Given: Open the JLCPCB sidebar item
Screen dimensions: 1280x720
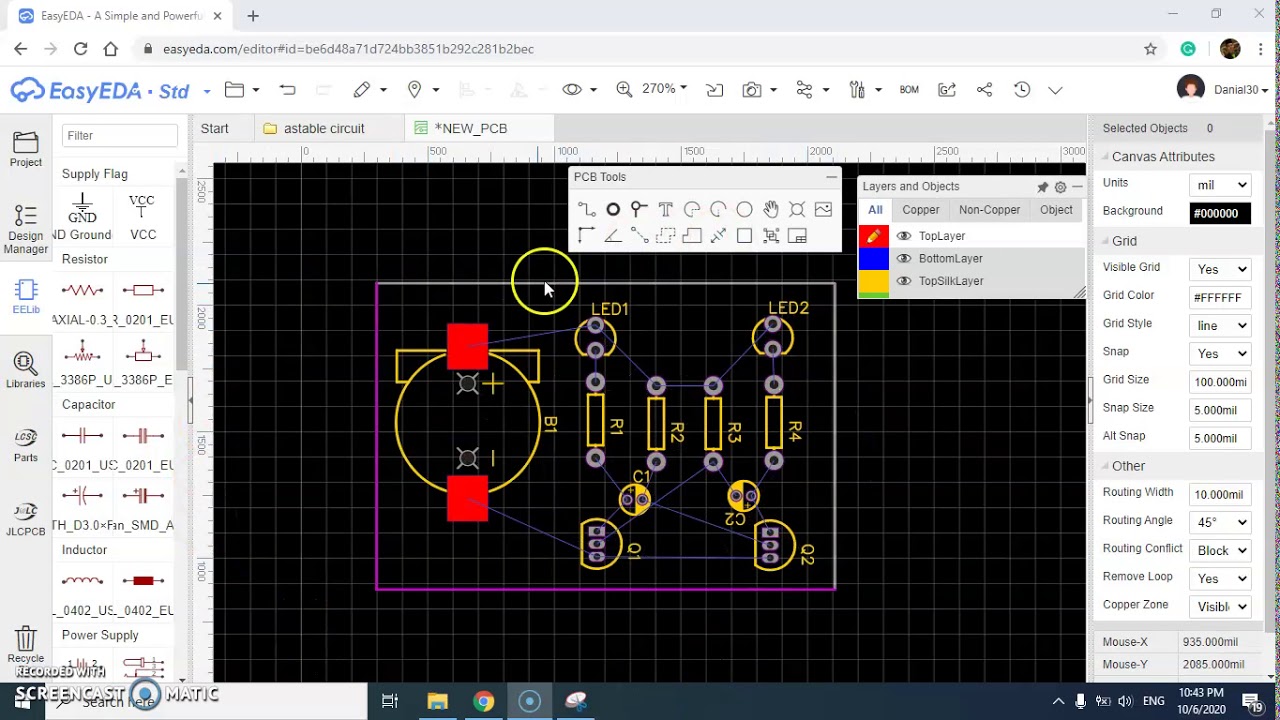Looking at the screenshot, I should (26, 518).
